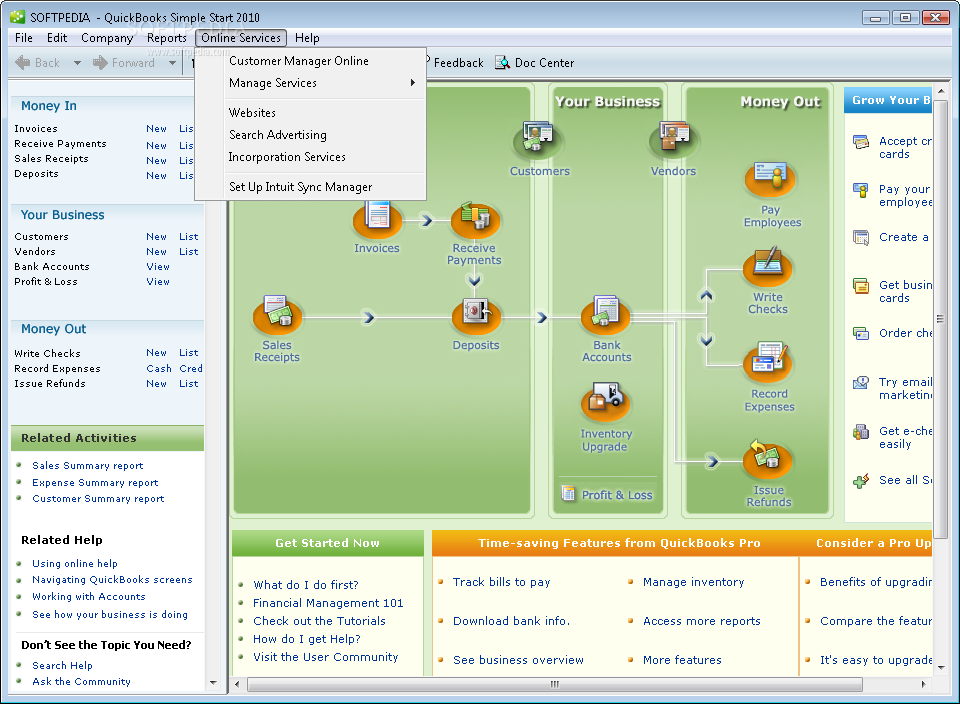Viewport: 960px width, 704px height.
Task: Click Access more reports link
Action: [x=702, y=621]
